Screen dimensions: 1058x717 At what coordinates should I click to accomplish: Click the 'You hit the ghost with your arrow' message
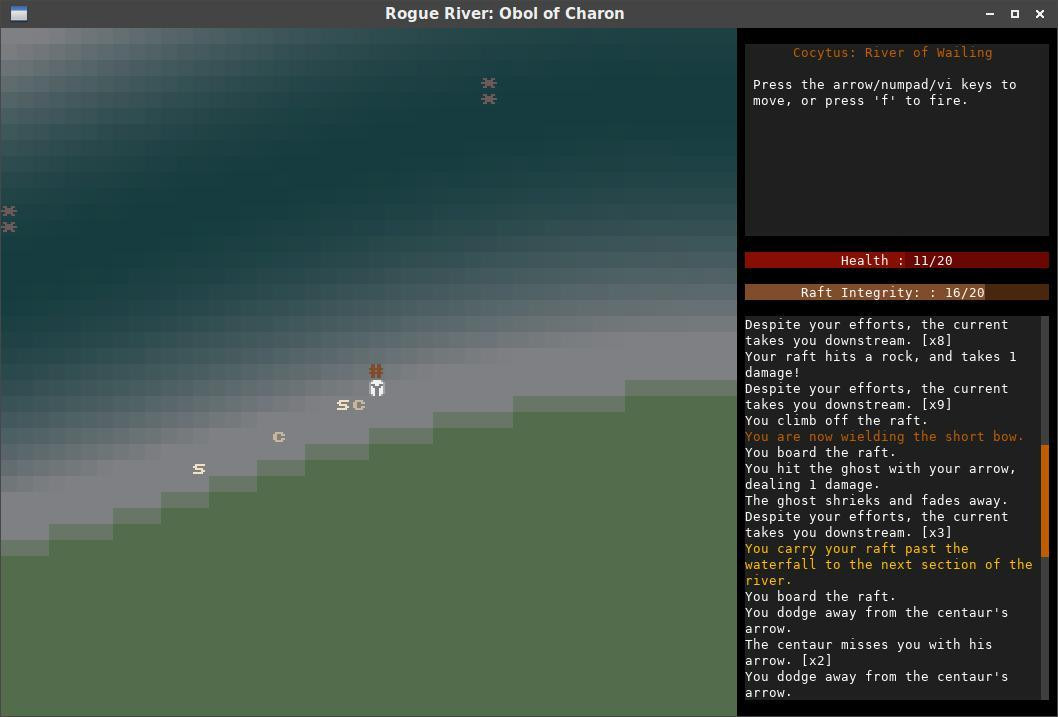point(880,476)
